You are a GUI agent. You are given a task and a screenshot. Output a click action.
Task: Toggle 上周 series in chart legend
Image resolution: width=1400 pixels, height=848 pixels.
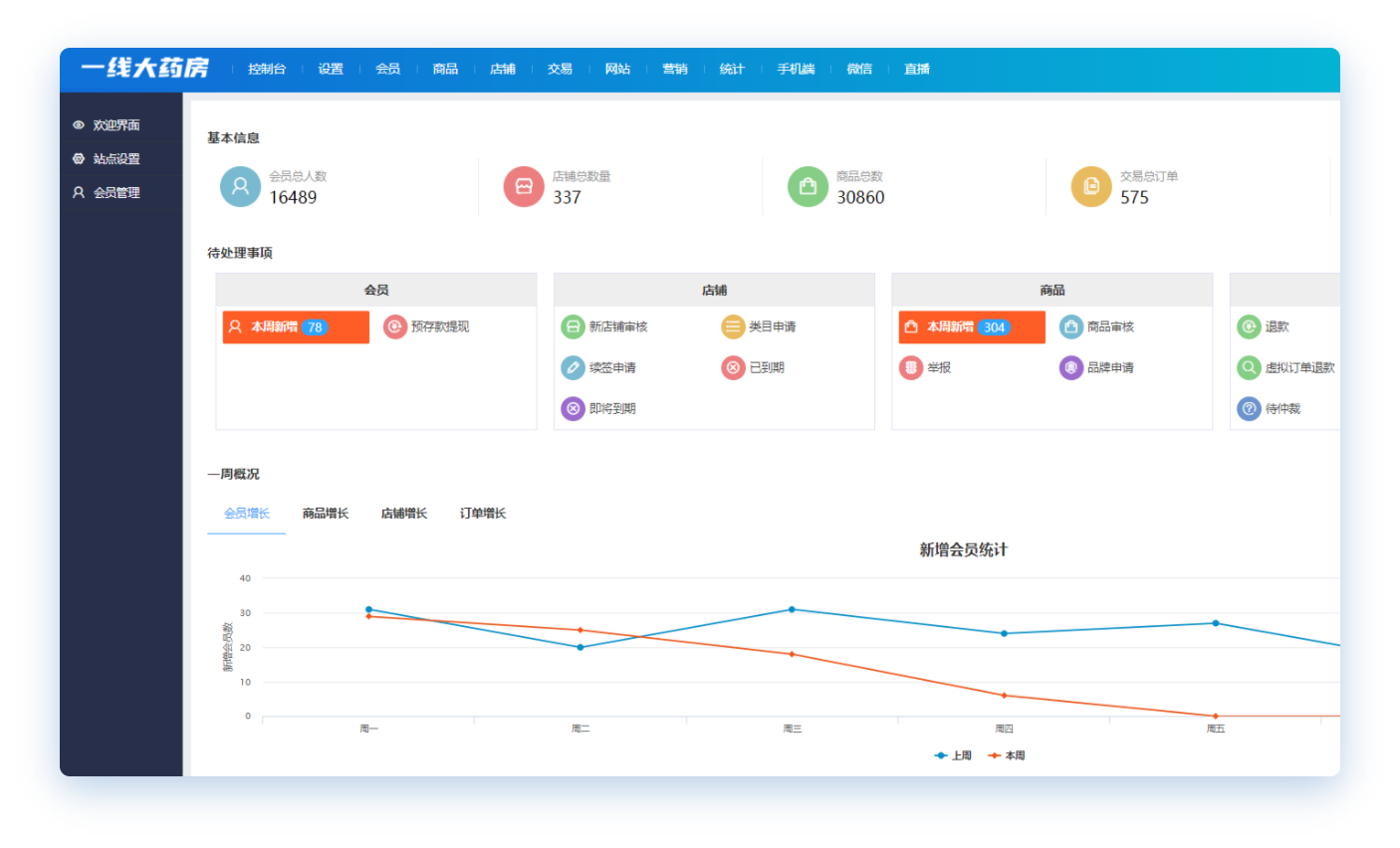point(953,755)
